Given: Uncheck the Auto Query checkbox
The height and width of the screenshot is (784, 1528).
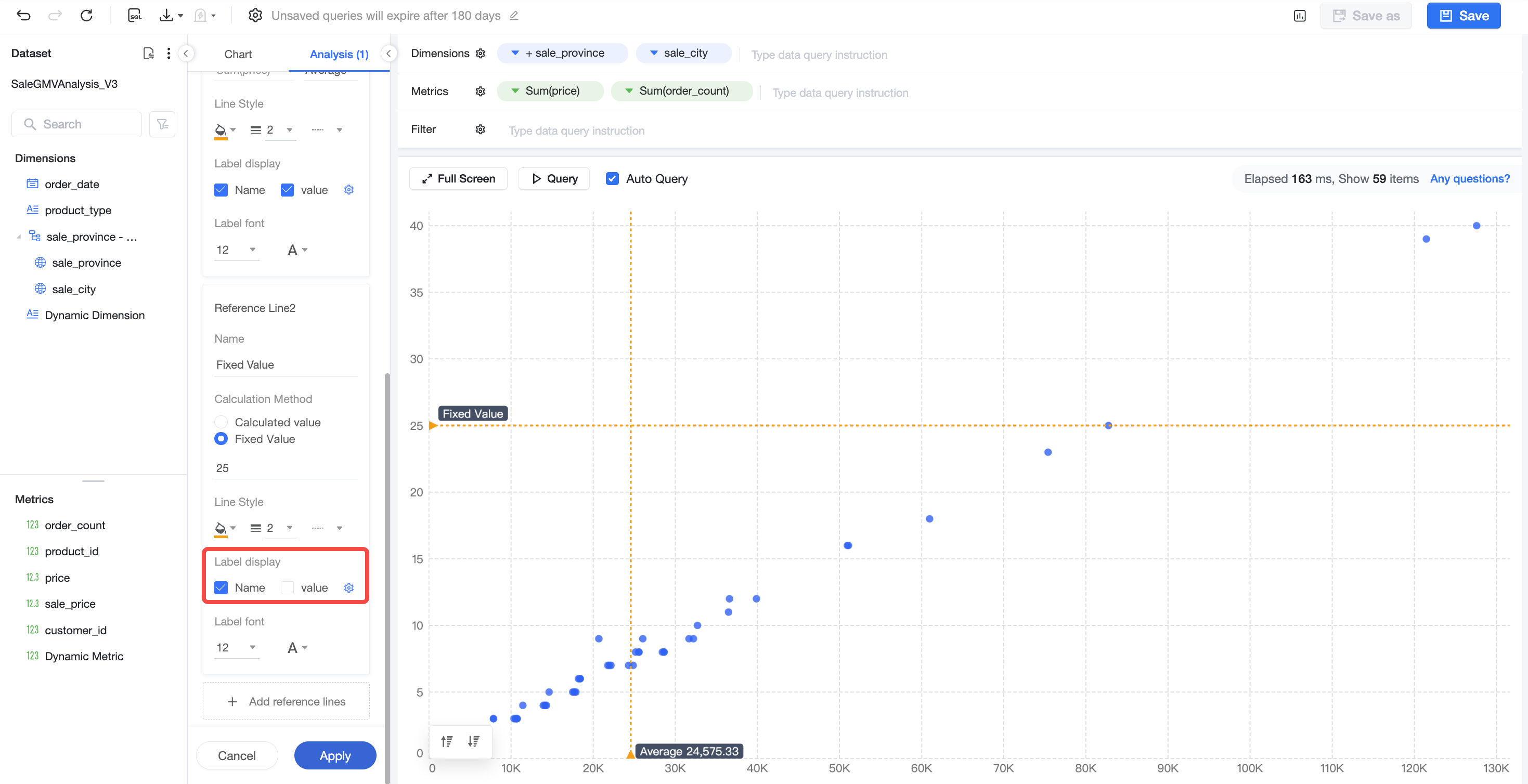Looking at the screenshot, I should pyautogui.click(x=612, y=178).
